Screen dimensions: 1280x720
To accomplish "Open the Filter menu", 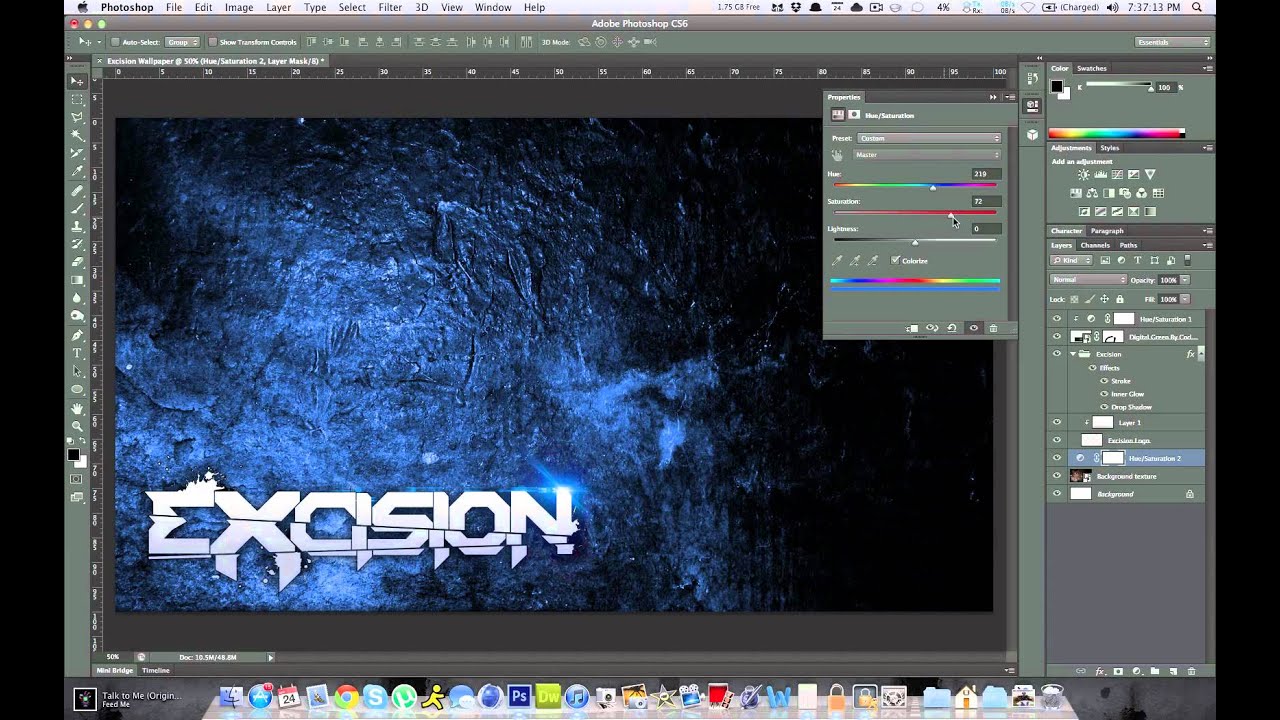I will 390,7.
